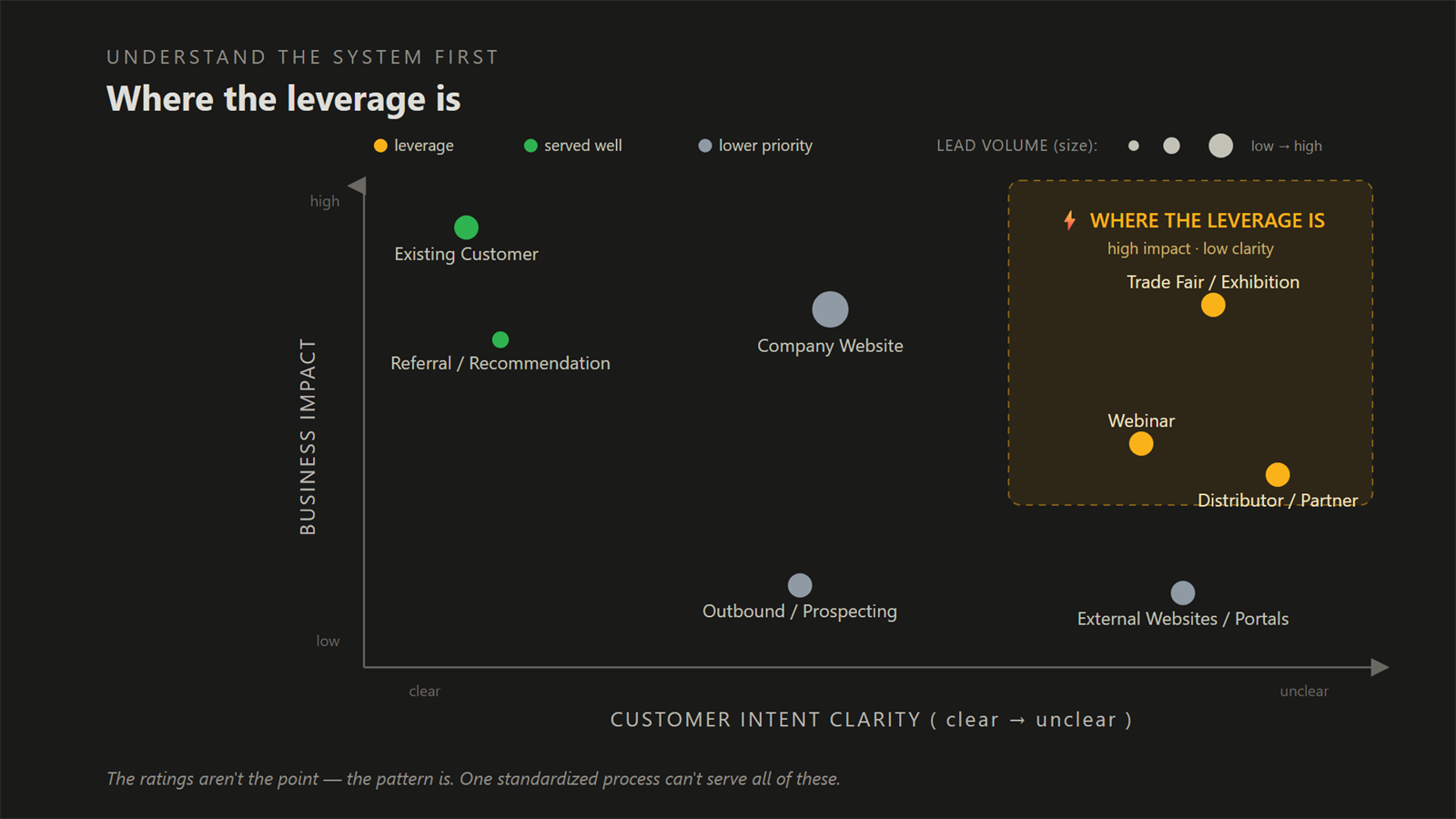
Task: Click the 'Existing Customer' label
Action: (x=466, y=254)
